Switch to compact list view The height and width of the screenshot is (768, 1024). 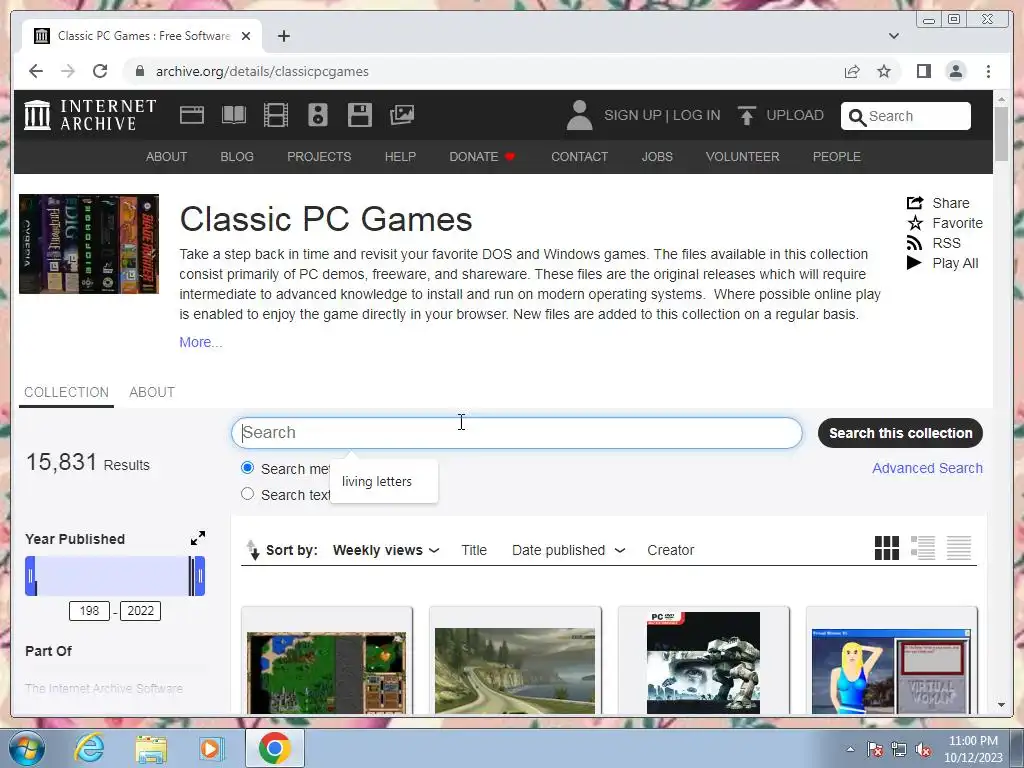pos(959,548)
